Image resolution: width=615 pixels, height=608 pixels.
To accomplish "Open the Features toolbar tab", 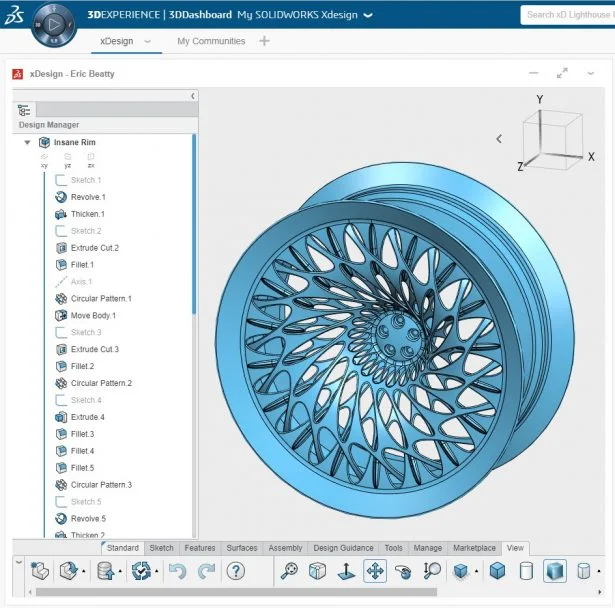I will [200, 548].
